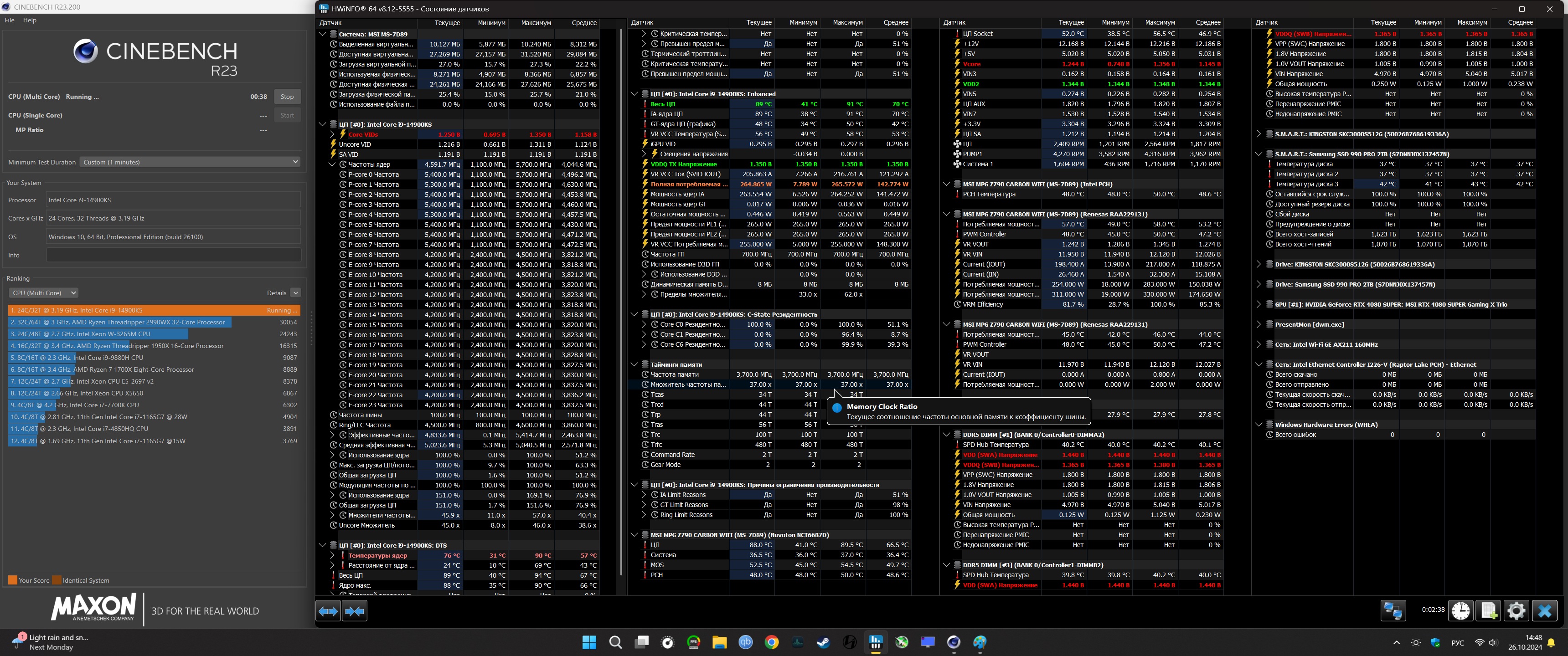Select the Threadripper 2990WX ranking entry

[122, 322]
